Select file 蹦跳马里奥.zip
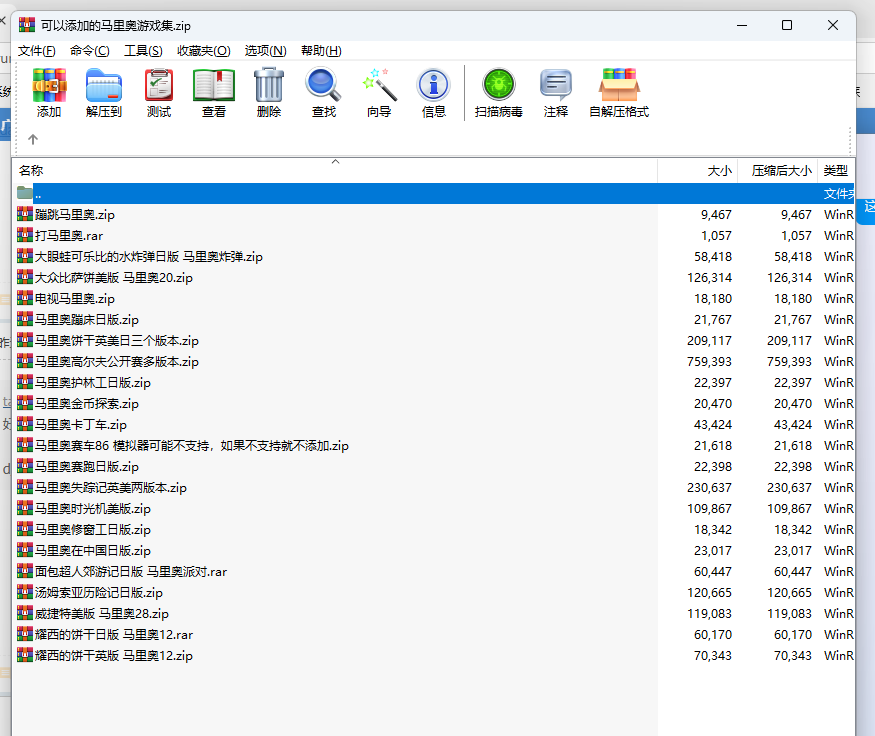The image size is (875, 736). pyautogui.click(x=75, y=215)
